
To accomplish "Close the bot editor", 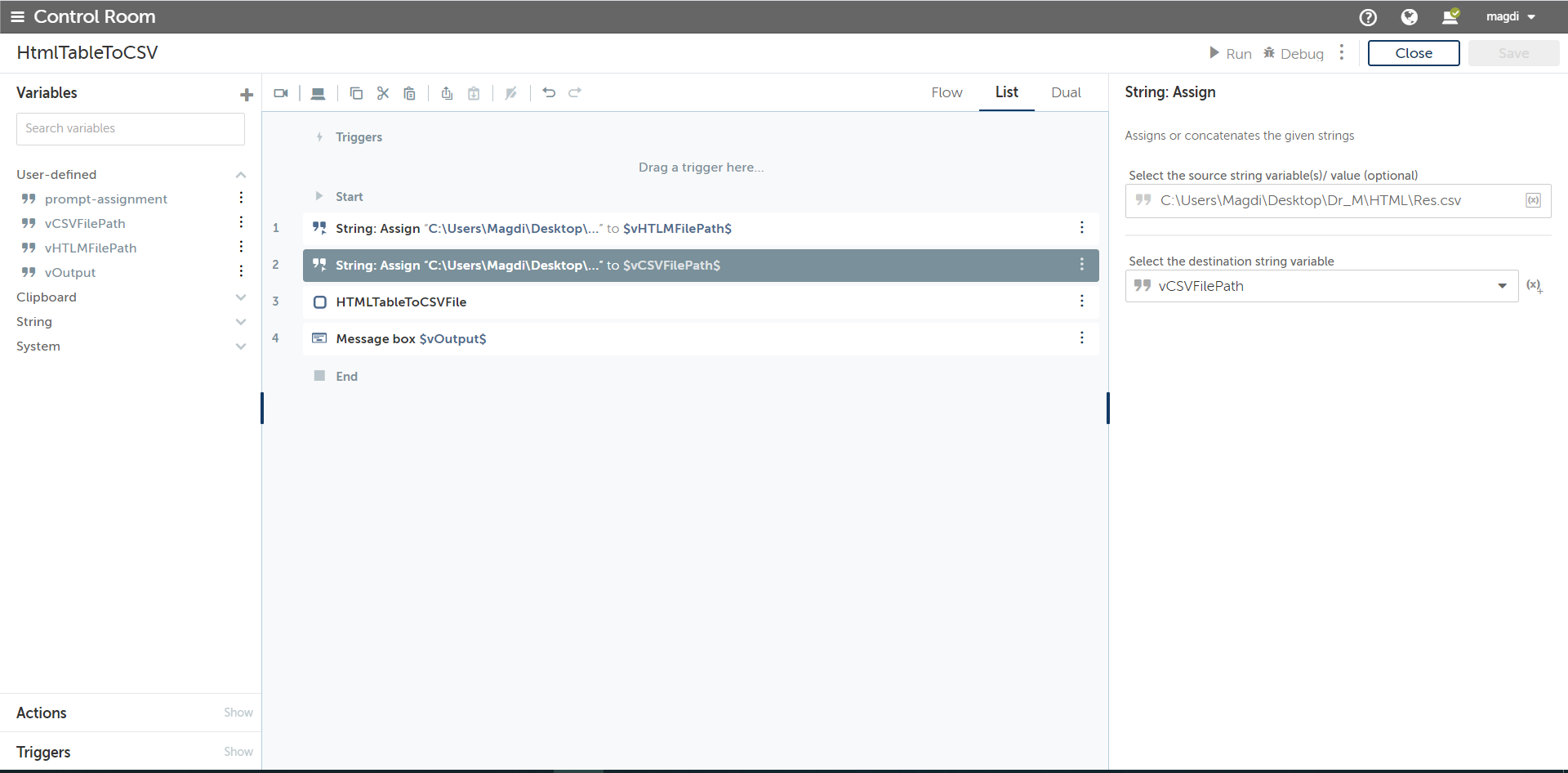I will coord(1414,53).
